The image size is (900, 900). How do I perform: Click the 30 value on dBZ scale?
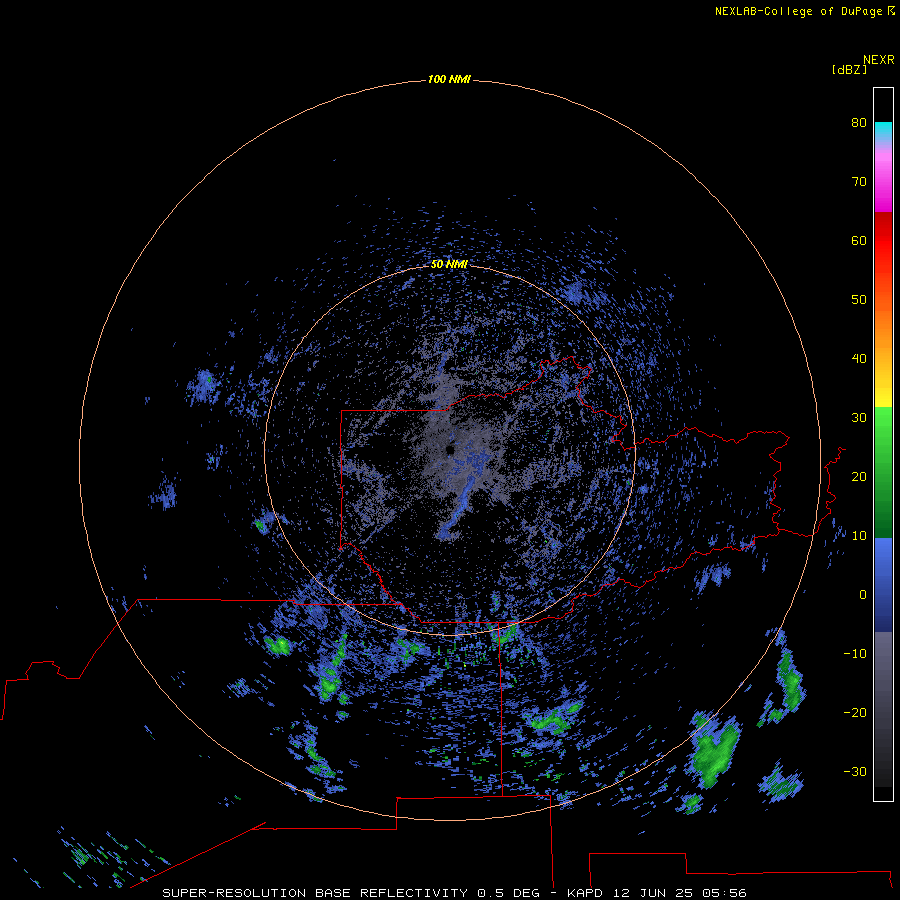(859, 417)
